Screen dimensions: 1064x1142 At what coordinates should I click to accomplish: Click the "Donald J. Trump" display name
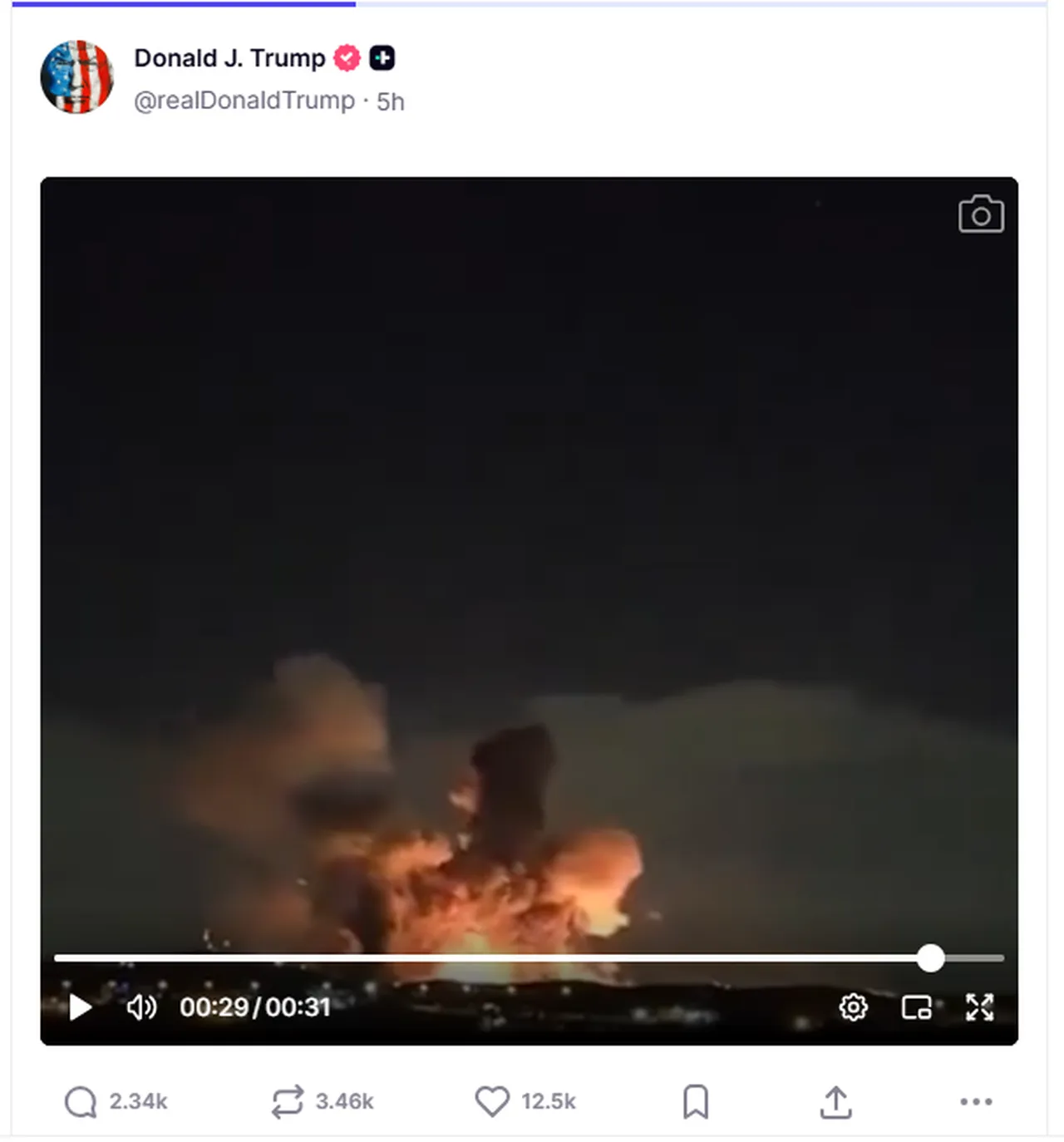229,58
